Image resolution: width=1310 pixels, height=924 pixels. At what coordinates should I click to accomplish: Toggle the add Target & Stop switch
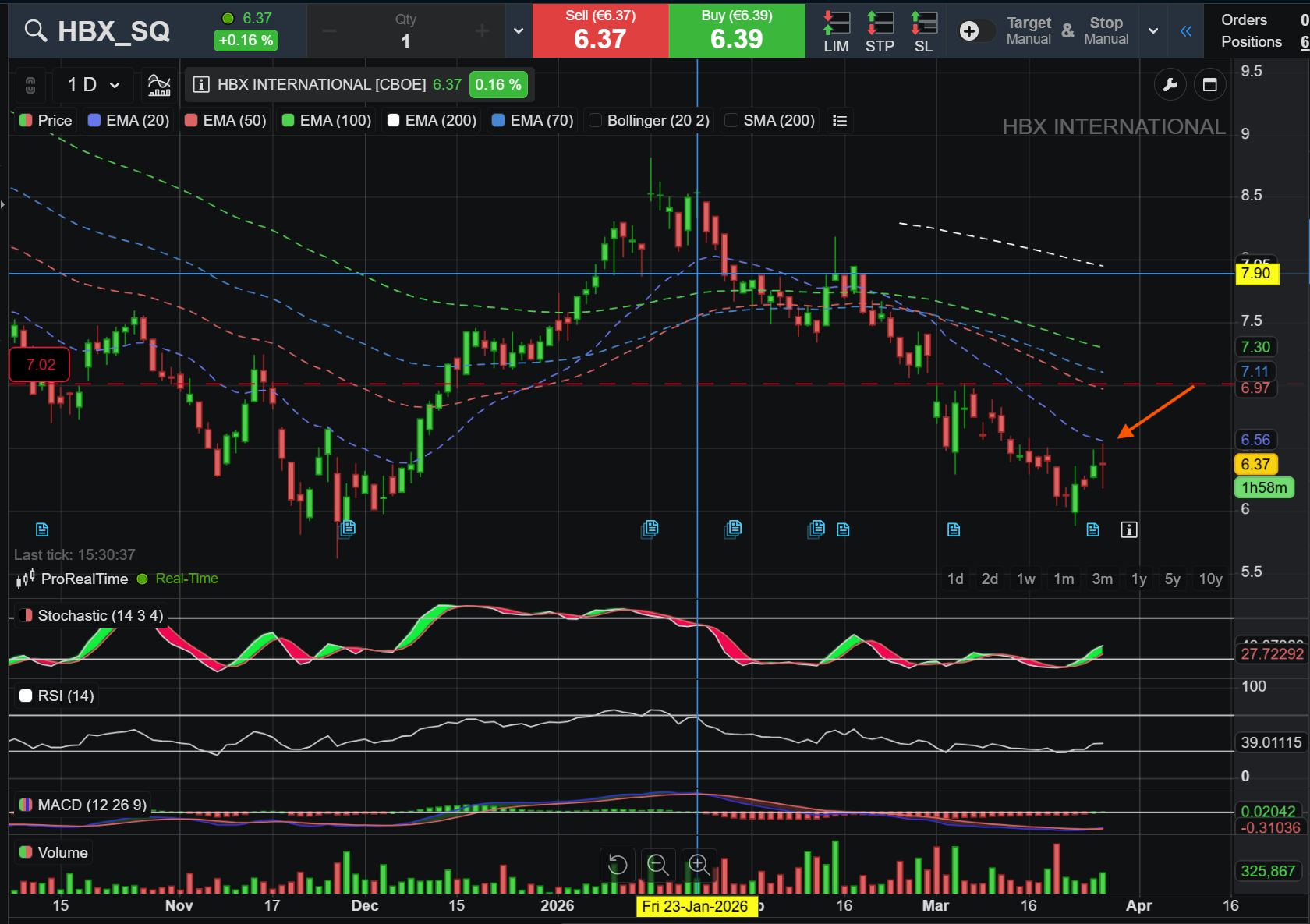[976, 30]
